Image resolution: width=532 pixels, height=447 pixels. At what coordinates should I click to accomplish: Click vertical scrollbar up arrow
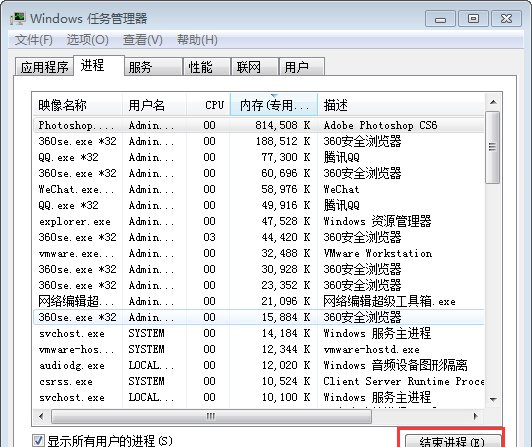(493, 102)
